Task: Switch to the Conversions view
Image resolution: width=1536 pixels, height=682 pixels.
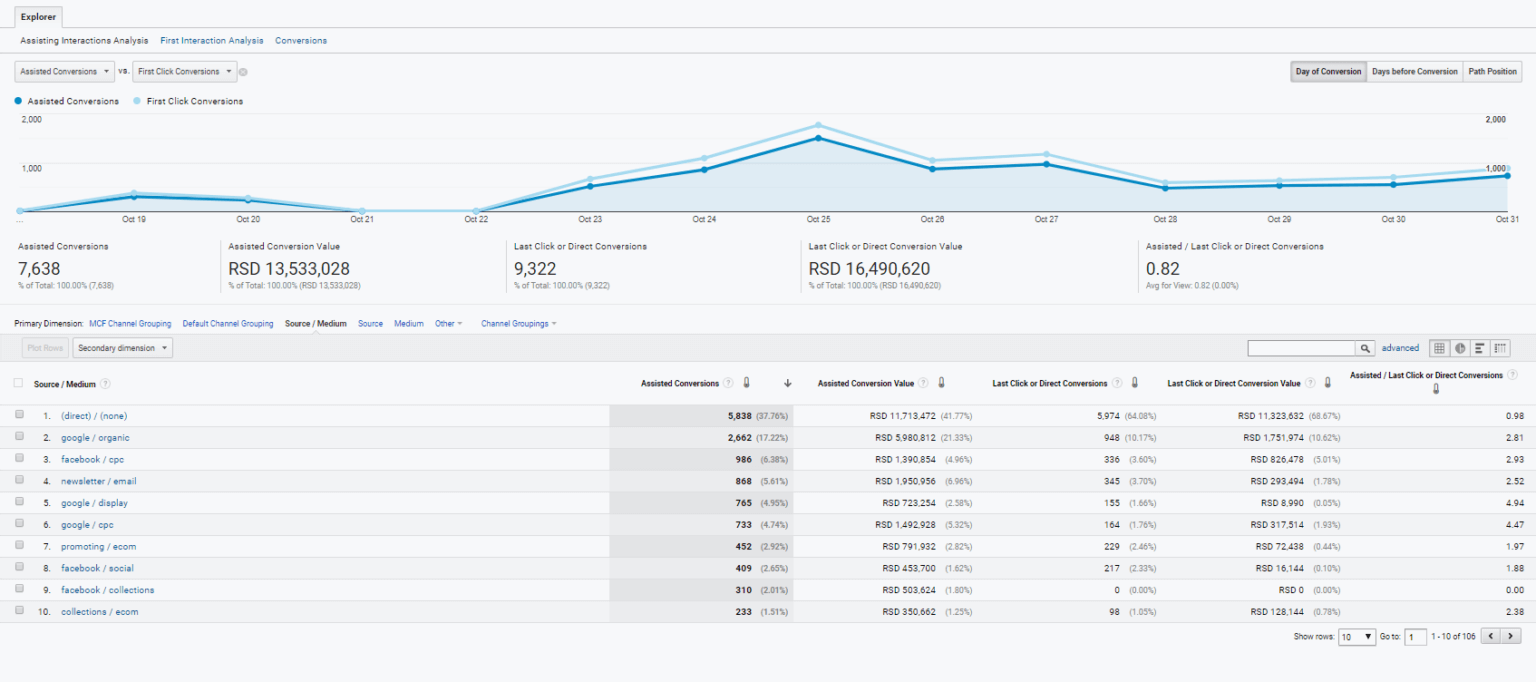Action: [x=301, y=41]
